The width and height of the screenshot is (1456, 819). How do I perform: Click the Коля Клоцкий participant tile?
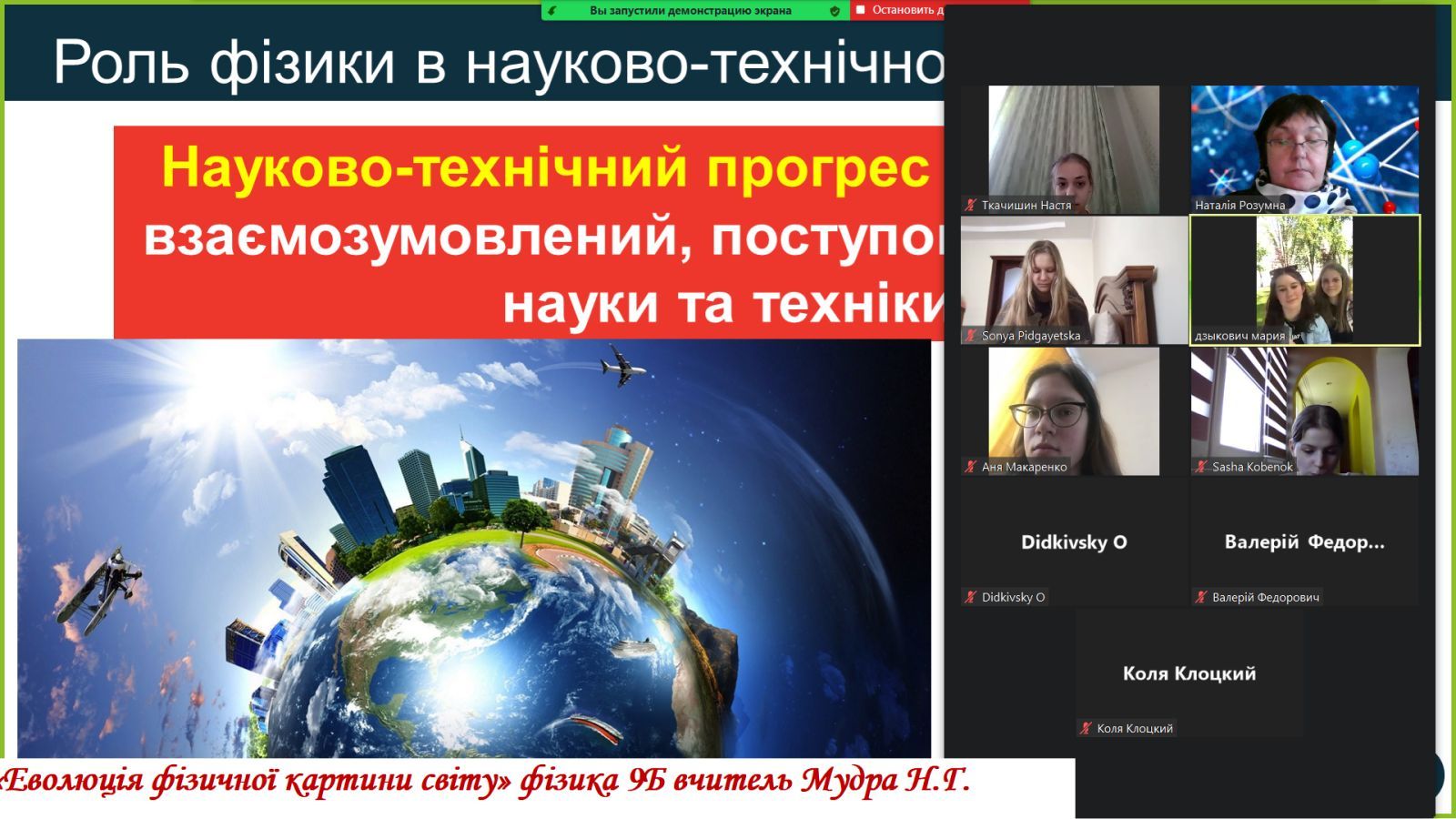coord(1188,672)
